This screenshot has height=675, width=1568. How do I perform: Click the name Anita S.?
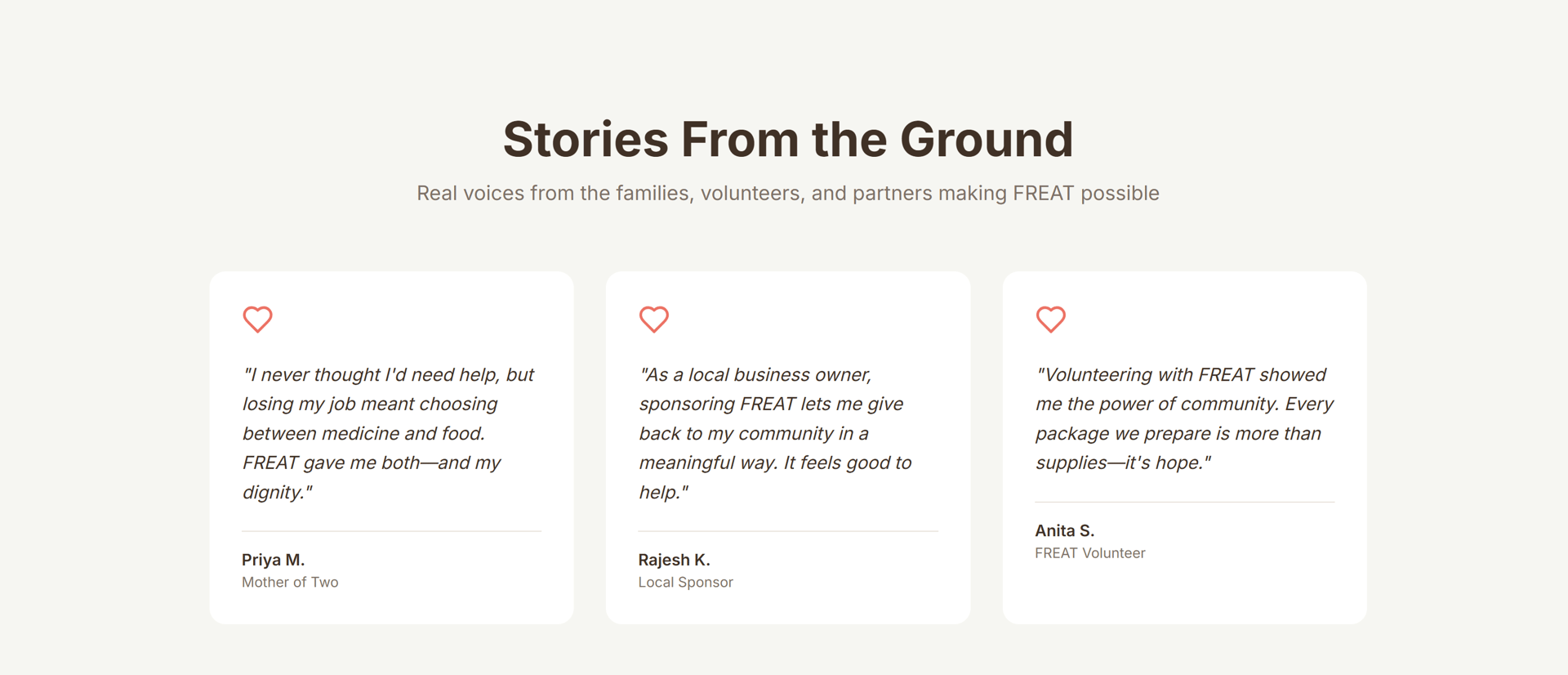pos(1064,530)
